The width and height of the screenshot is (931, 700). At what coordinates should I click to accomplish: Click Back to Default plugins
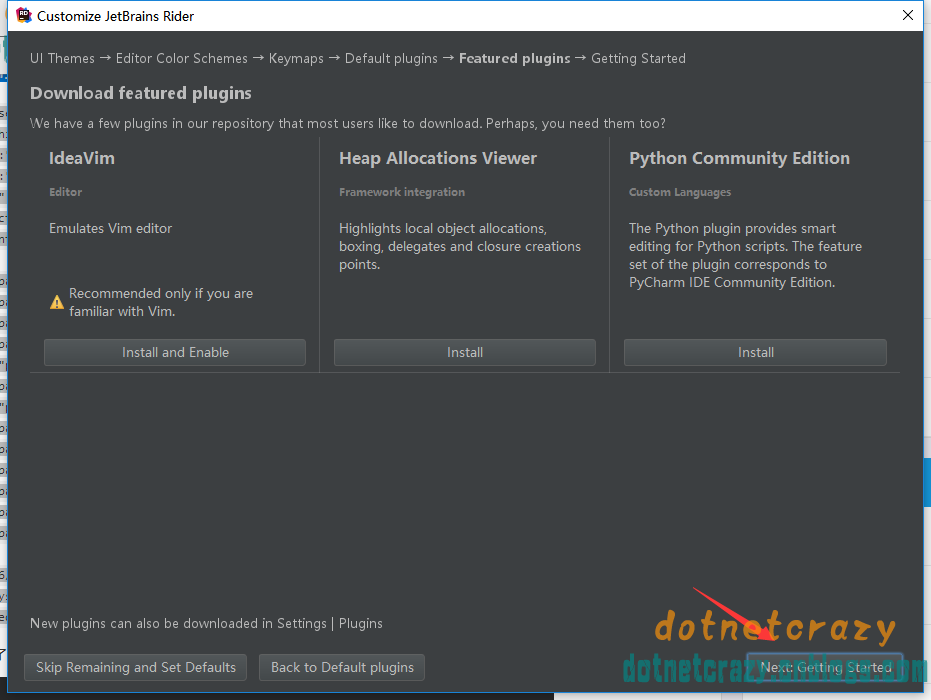[341, 667]
